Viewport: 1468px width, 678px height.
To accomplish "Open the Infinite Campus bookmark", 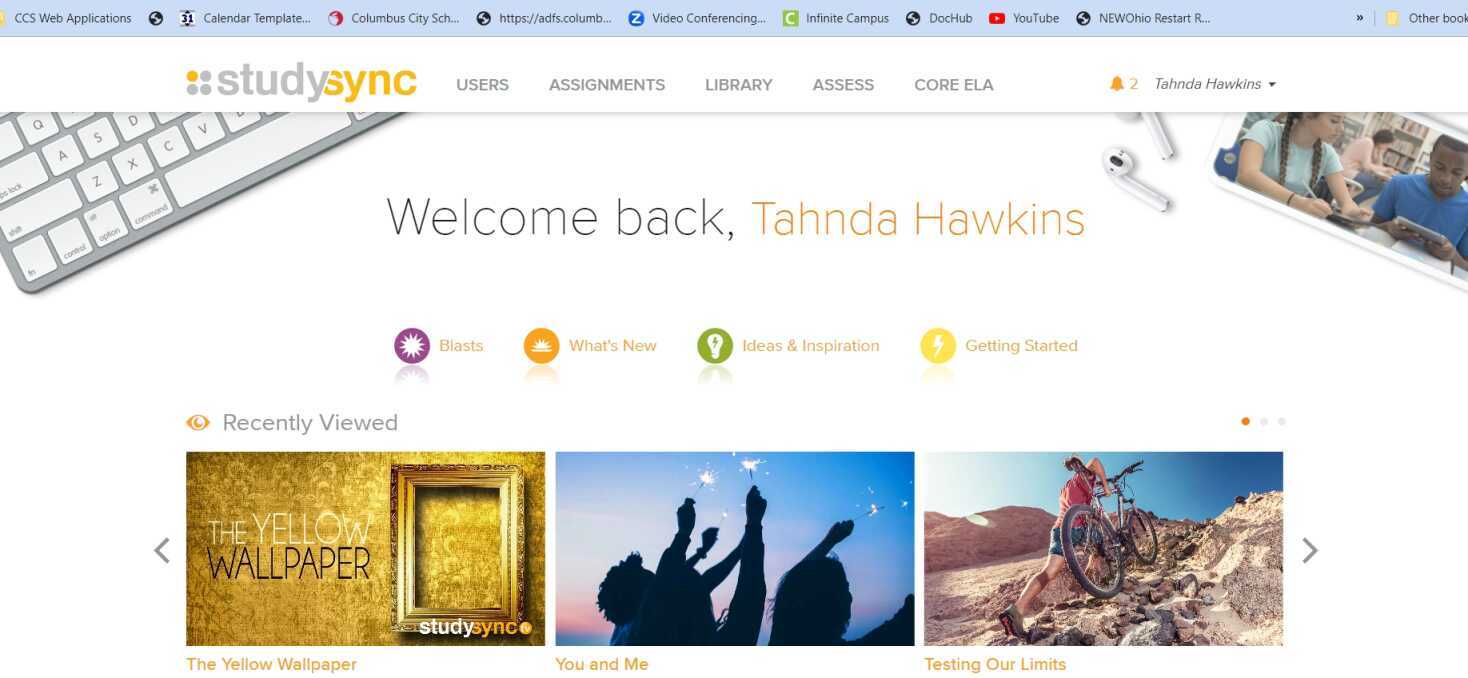I will point(836,18).
